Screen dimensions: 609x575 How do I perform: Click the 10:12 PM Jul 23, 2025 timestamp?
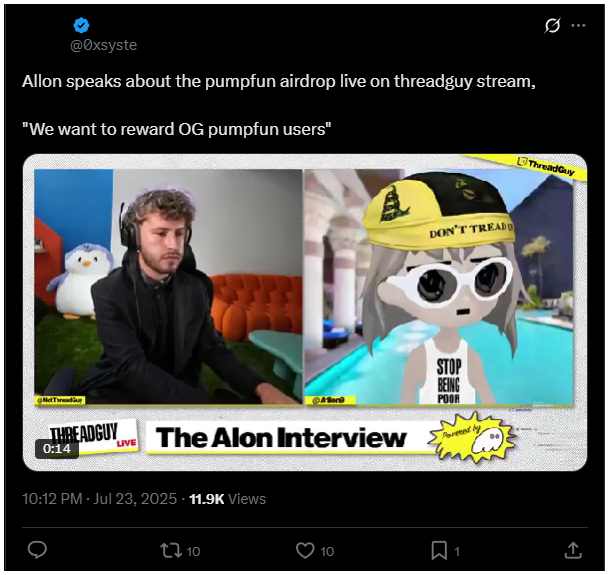click(x=99, y=499)
